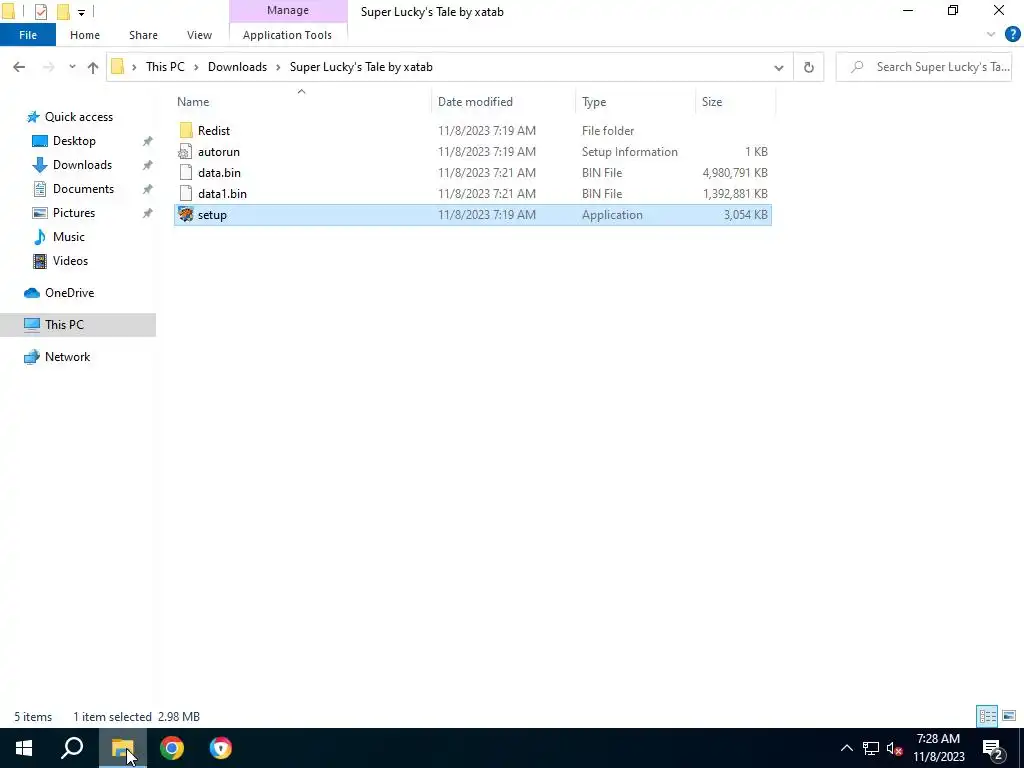Sort by Date modified column header
Image resolution: width=1024 pixels, height=768 pixels.
475,102
